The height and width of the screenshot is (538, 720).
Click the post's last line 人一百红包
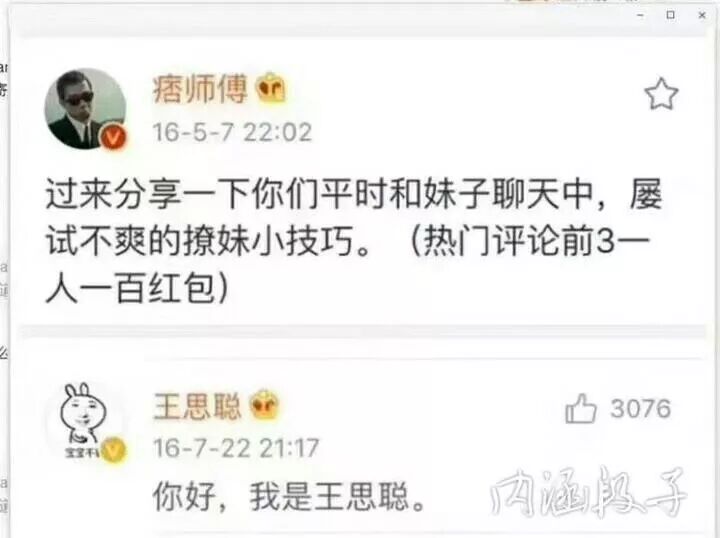pyautogui.click(x=137, y=289)
